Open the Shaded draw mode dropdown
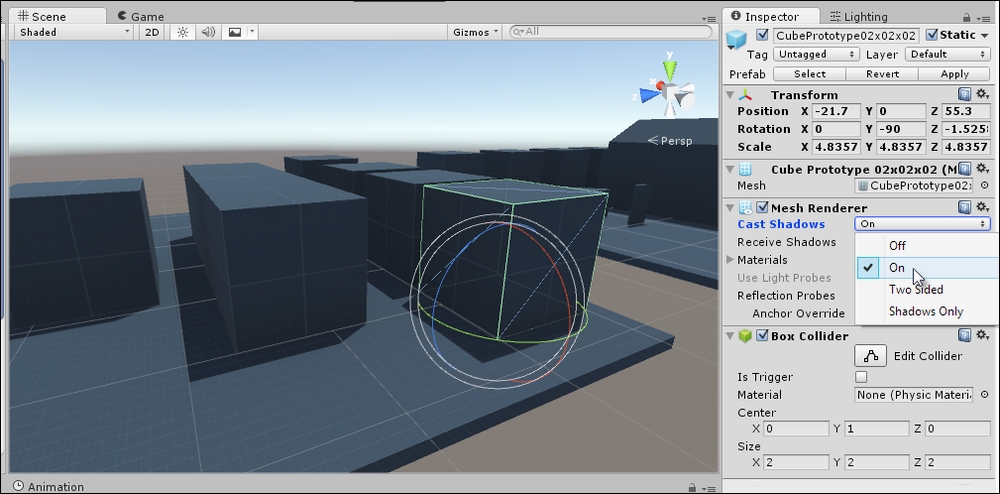 click(x=74, y=32)
